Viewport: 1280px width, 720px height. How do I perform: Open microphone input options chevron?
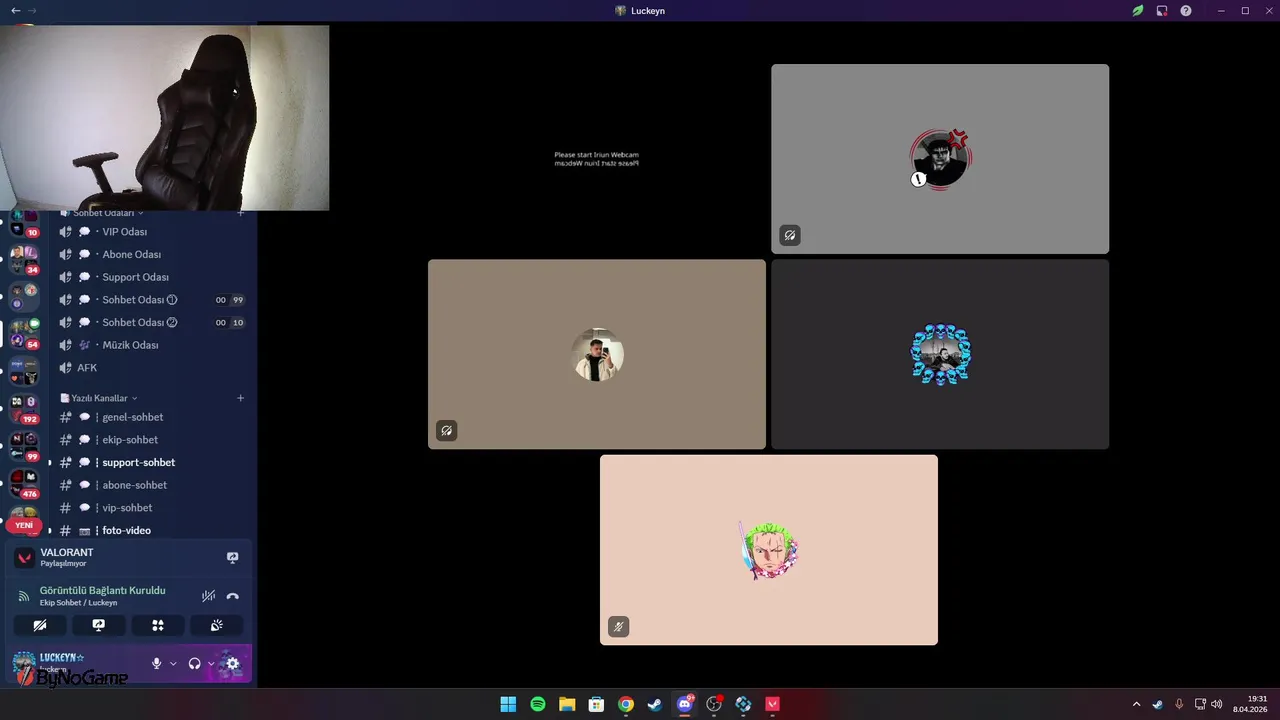coord(173,663)
